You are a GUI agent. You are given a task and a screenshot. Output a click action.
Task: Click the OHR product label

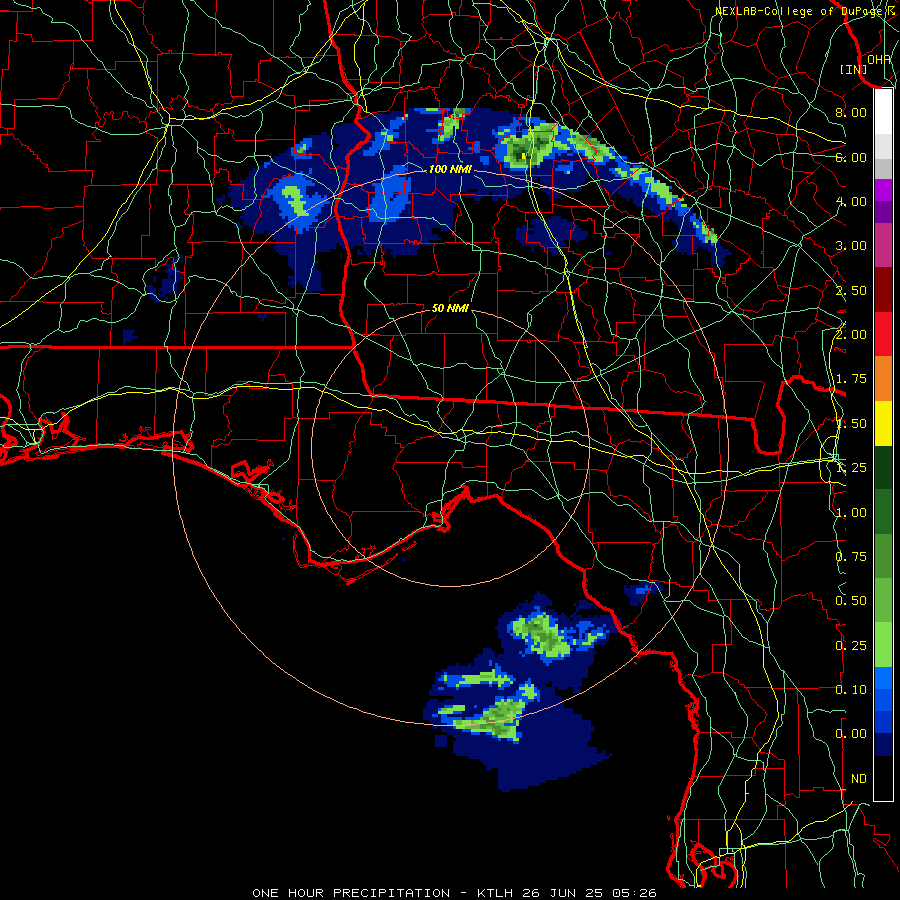pyautogui.click(x=879, y=59)
